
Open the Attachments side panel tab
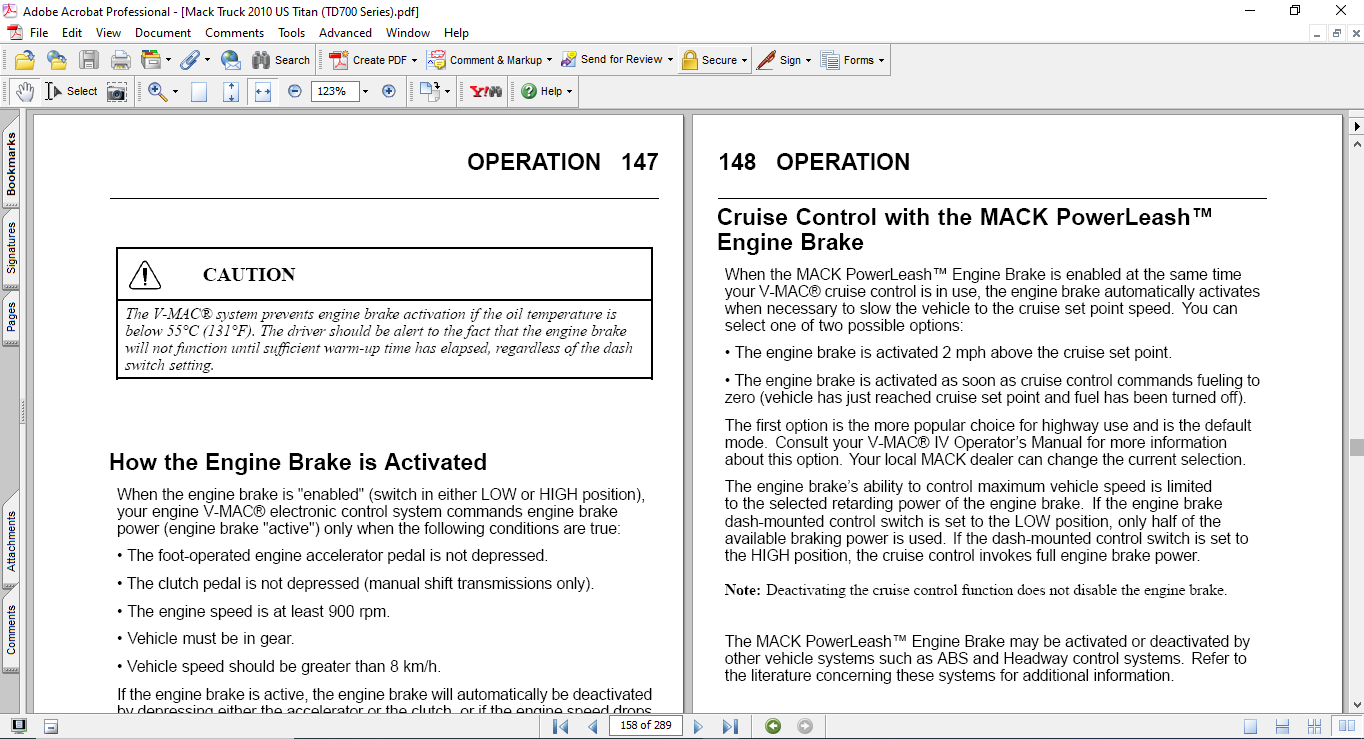(11, 543)
